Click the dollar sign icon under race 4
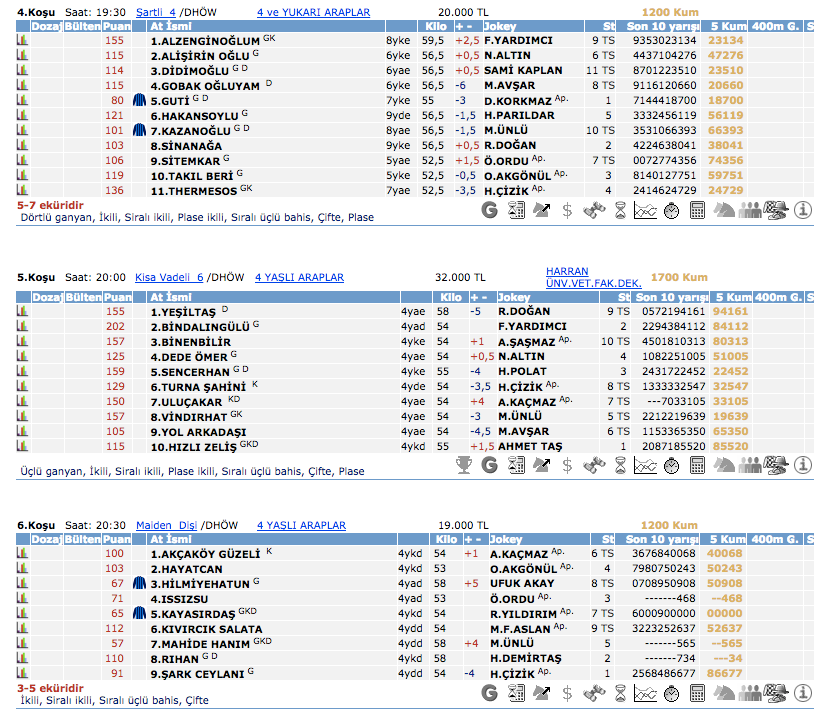Screen dimensions: 834x723 pyautogui.click(x=568, y=210)
